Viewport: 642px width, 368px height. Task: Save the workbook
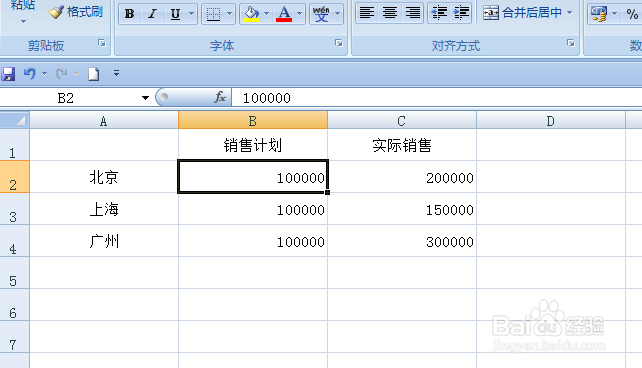(8, 74)
